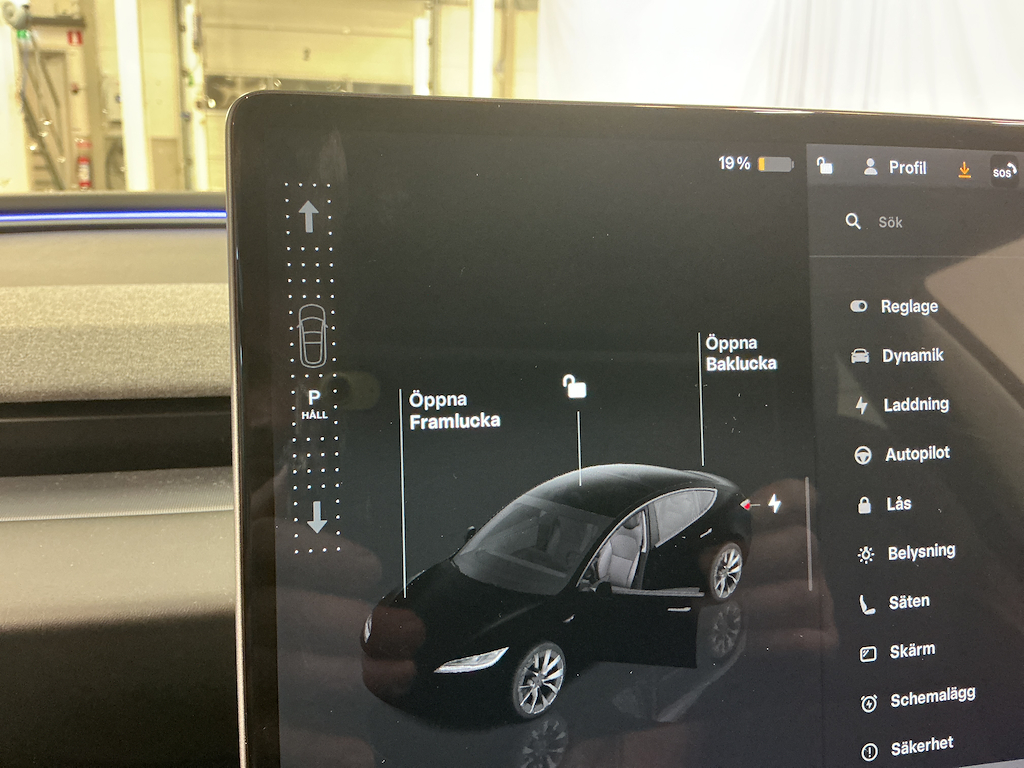Tap the seat icon beside Säten
The width and height of the screenshot is (1024, 768).
tap(867, 604)
